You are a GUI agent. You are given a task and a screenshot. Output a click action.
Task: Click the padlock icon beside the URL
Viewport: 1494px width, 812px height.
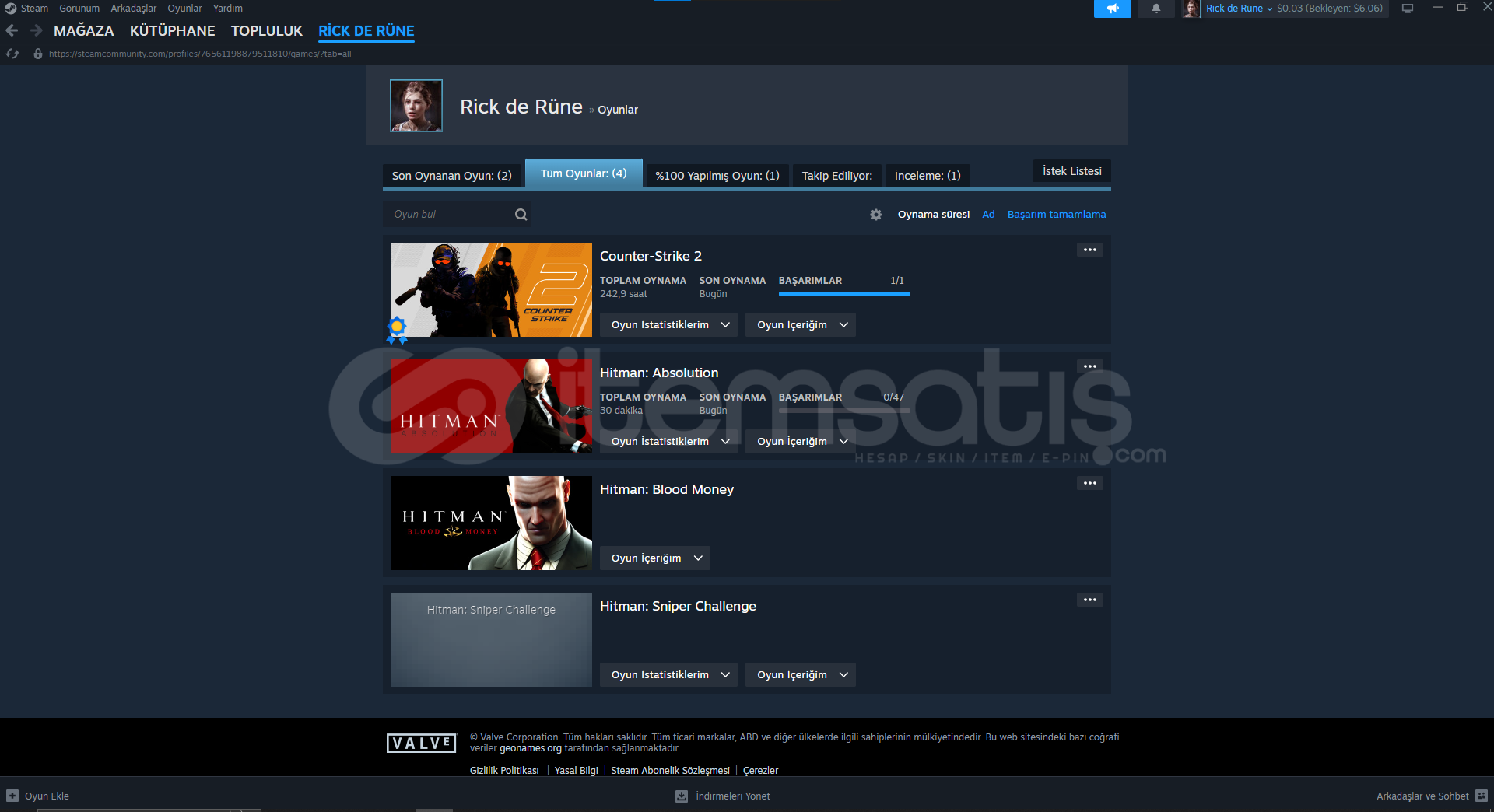38,54
